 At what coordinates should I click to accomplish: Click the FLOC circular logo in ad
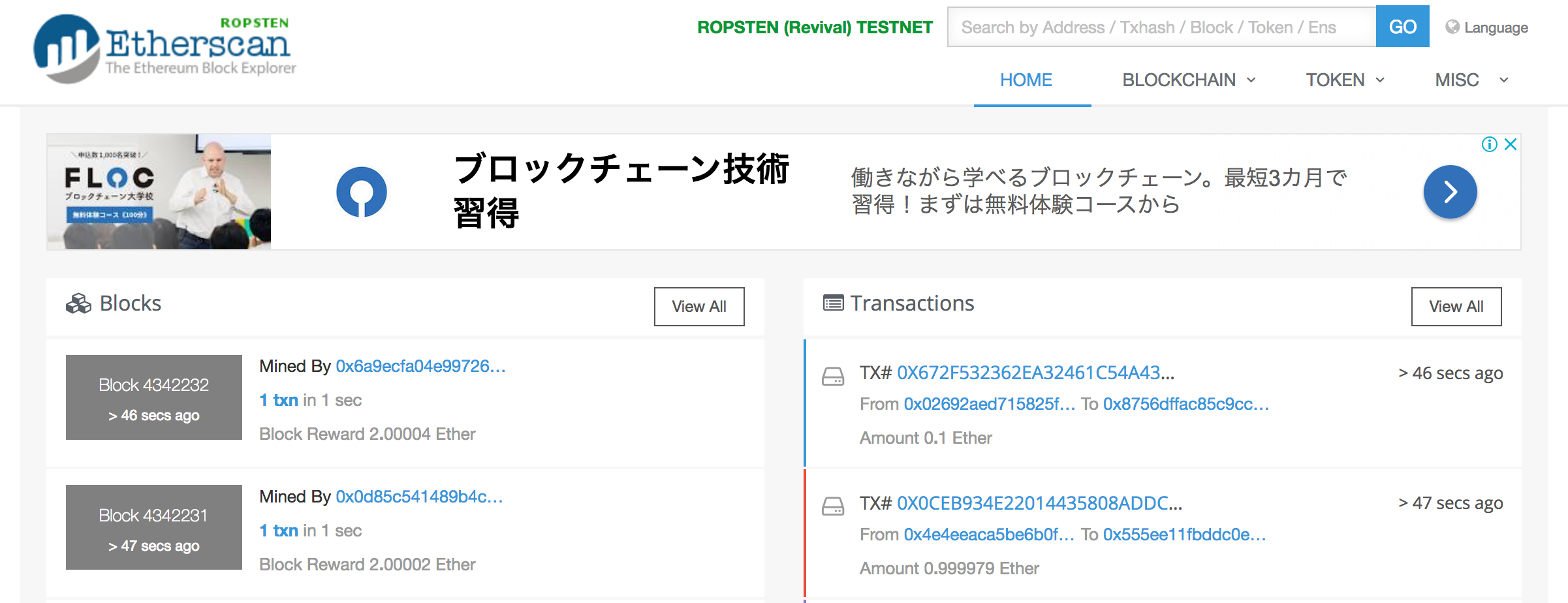[362, 192]
